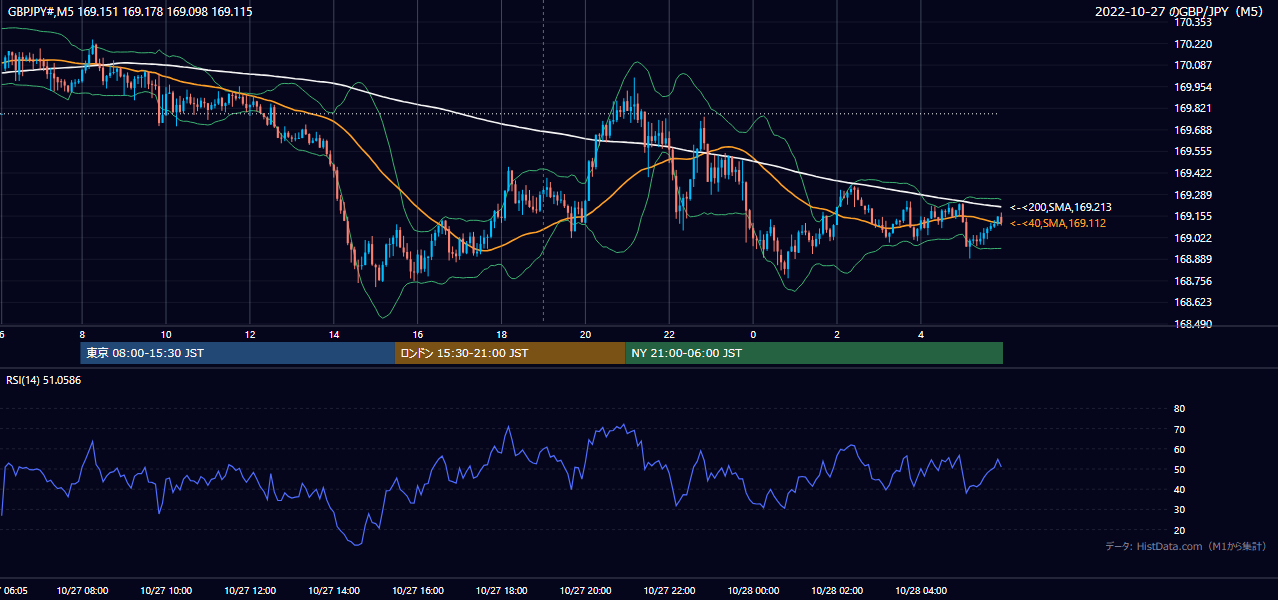Image resolution: width=1278 pixels, height=600 pixels.
Task: Click hour label 16 under the price chart
Action: pos(418,334)
